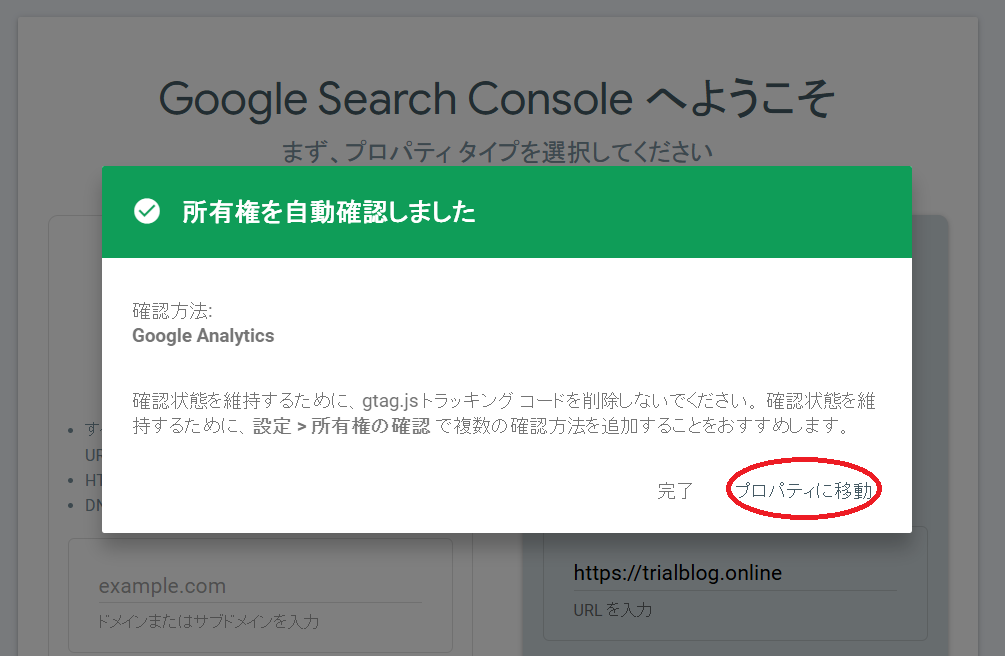Viewport: 1005px width, 656px height.
Task: Select the Google Analytics verification method text
Action: click(203, 336)
